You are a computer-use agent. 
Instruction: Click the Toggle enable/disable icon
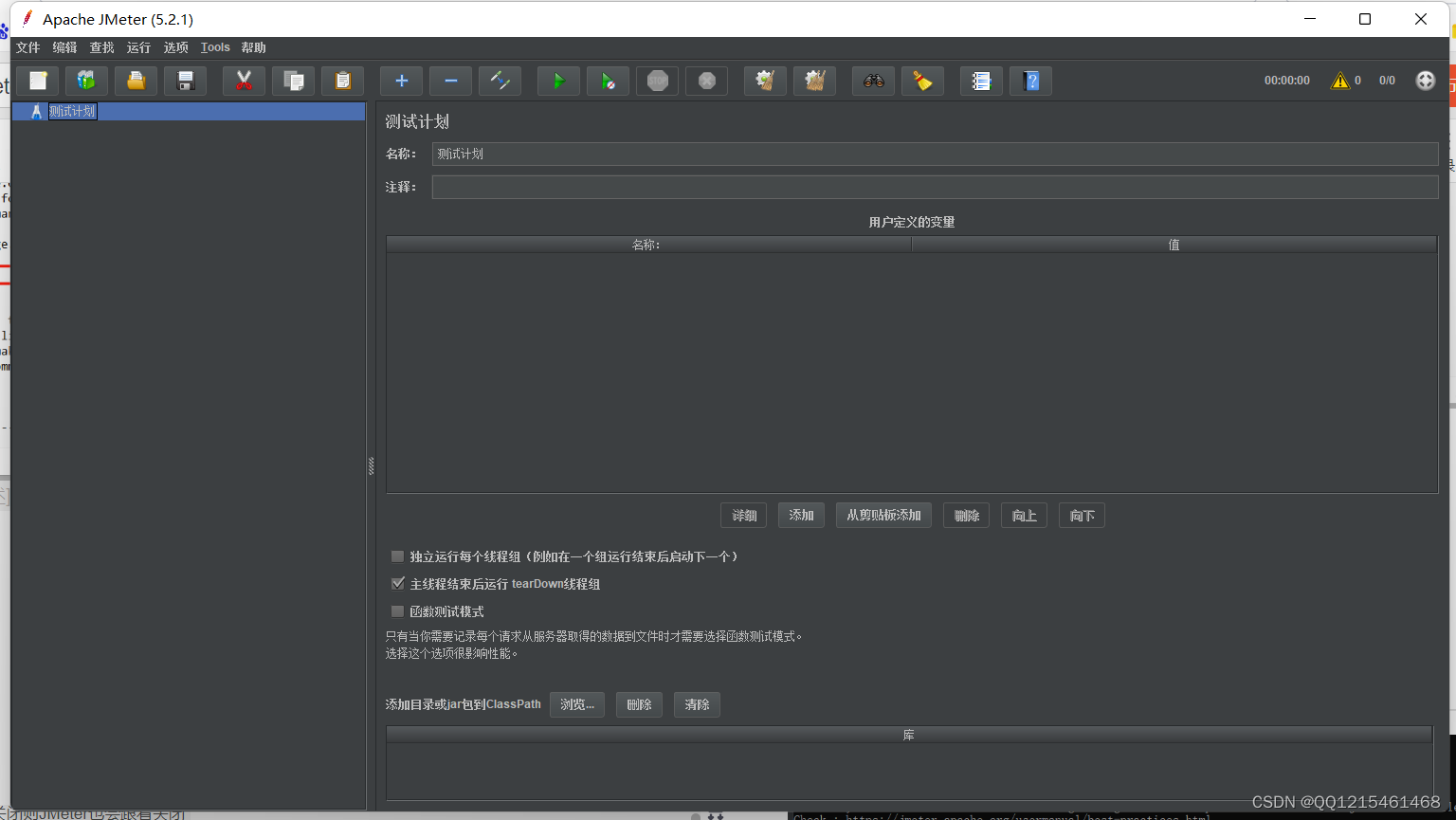(x=500, y=81)
